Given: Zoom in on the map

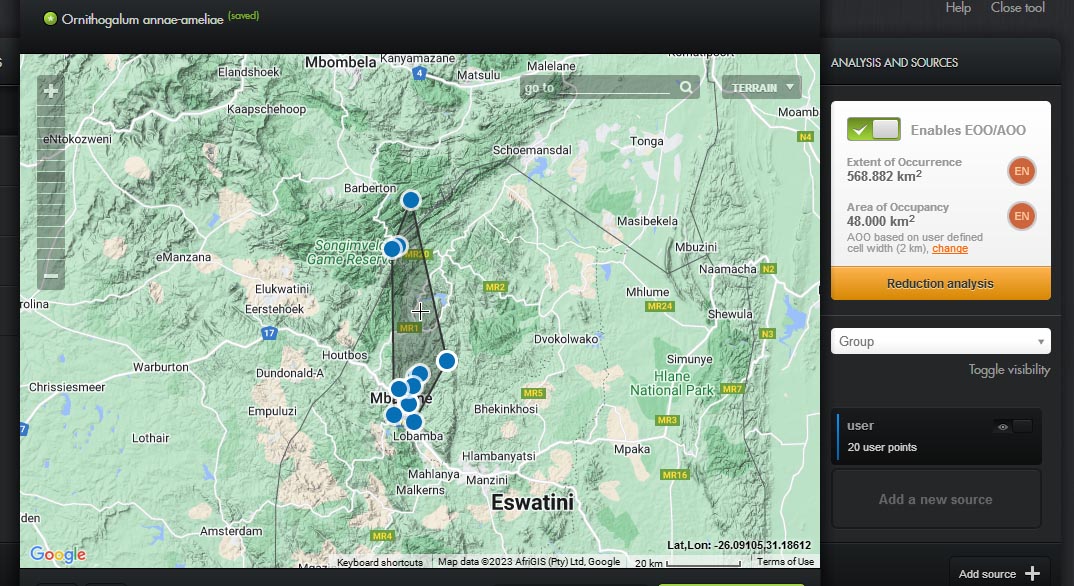Looking at the screenshot, I should [x=51, y=91].
